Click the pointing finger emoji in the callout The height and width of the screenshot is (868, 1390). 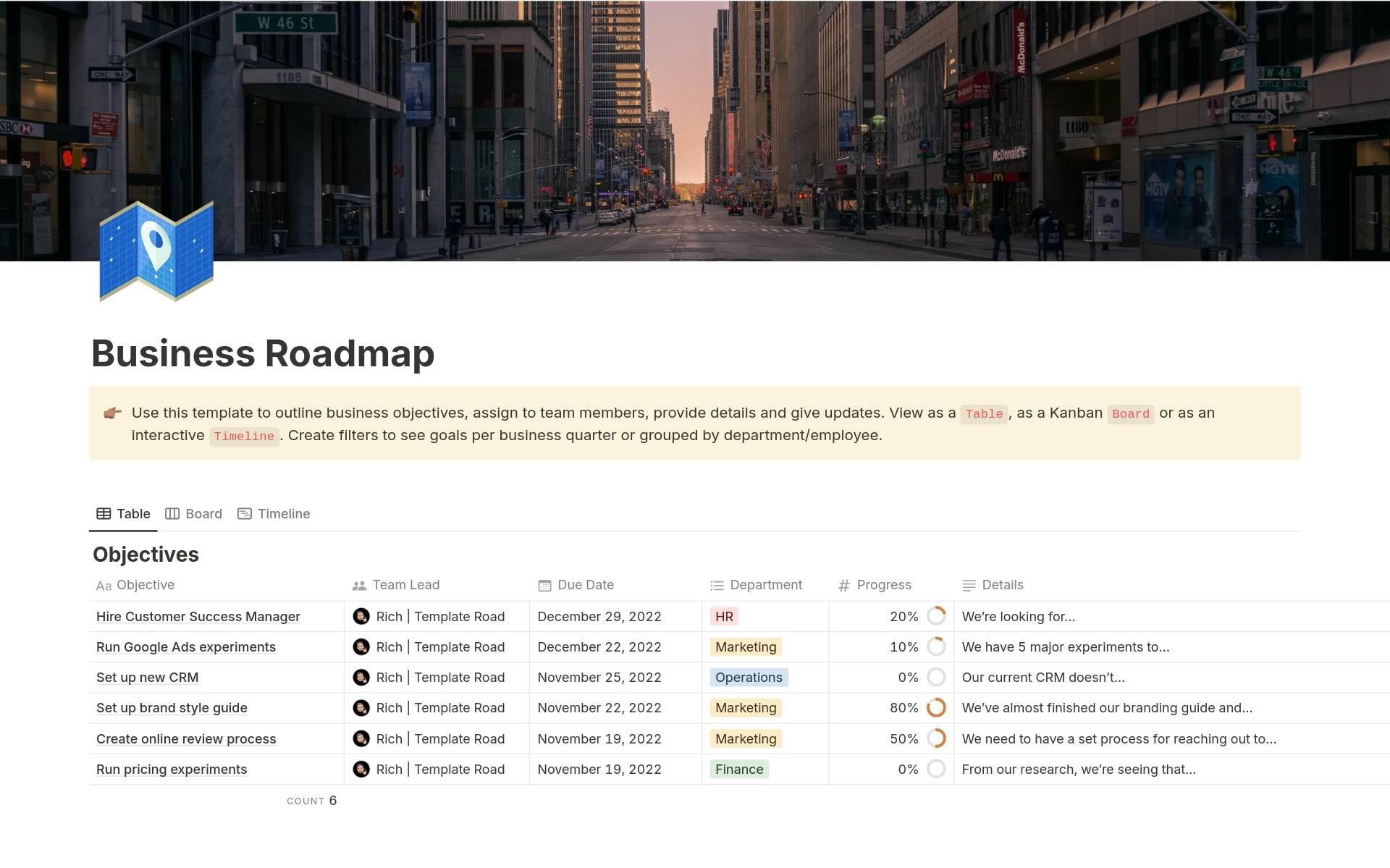point(111,413)
